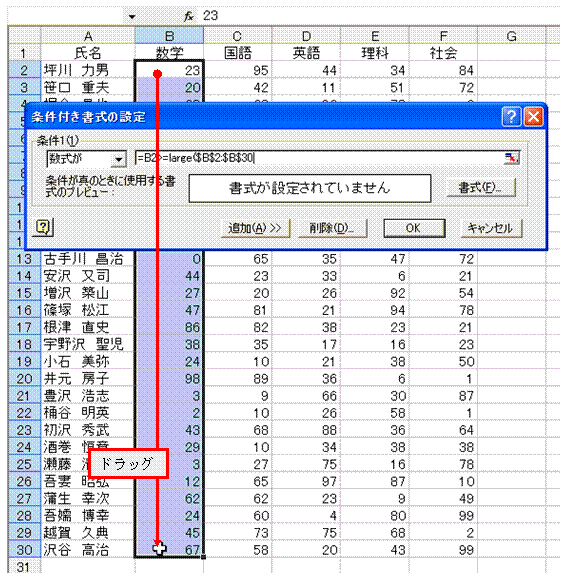Click the help icon at dialog bottom-left
The image size is (567, 583).
(x=44, y=227)
